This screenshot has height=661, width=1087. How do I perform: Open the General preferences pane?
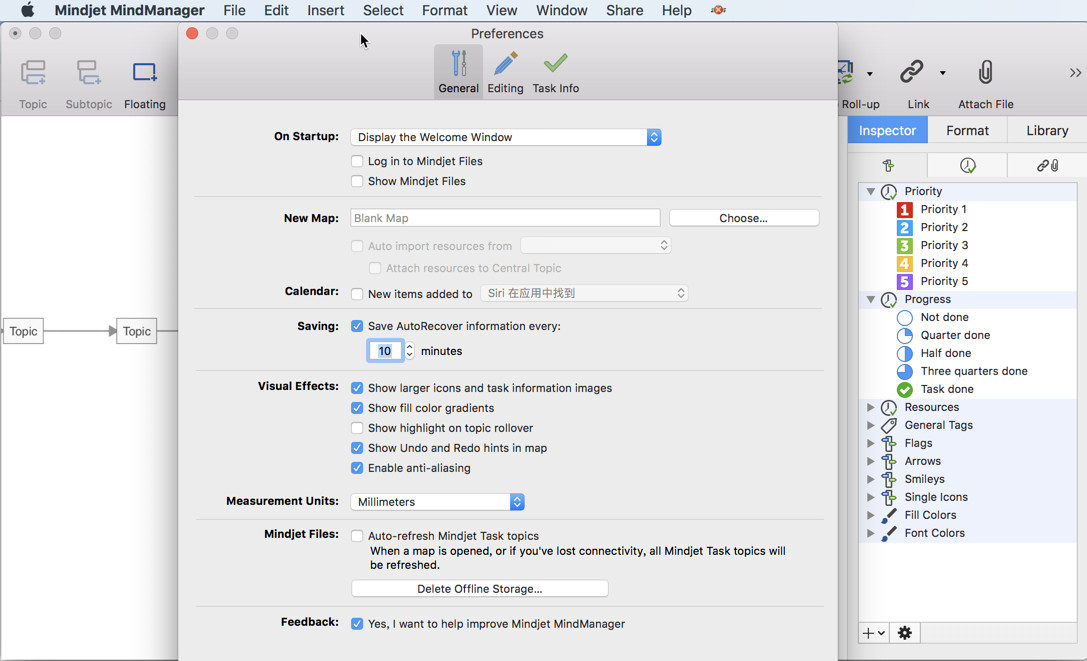458,71
